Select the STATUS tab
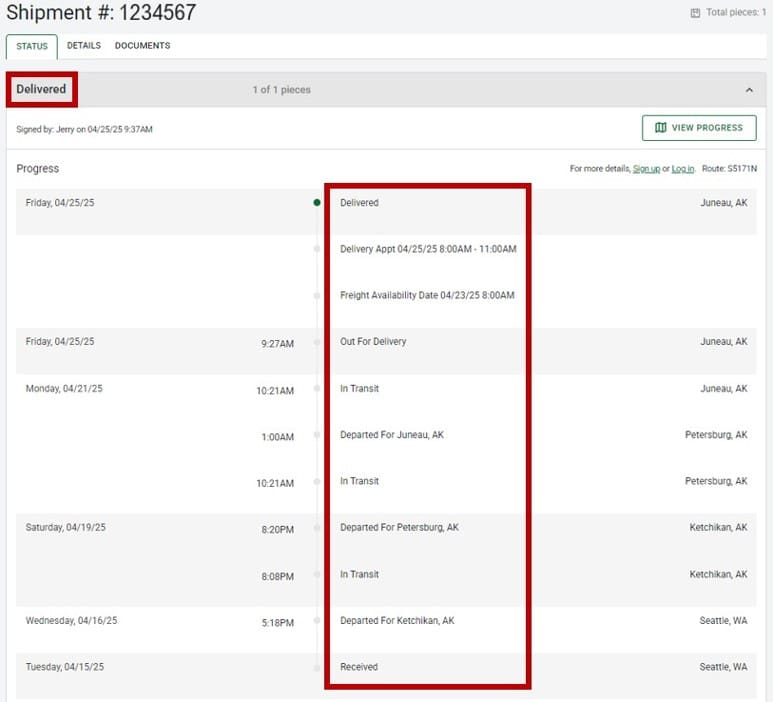The image size is (773, 702). [32, 47]
